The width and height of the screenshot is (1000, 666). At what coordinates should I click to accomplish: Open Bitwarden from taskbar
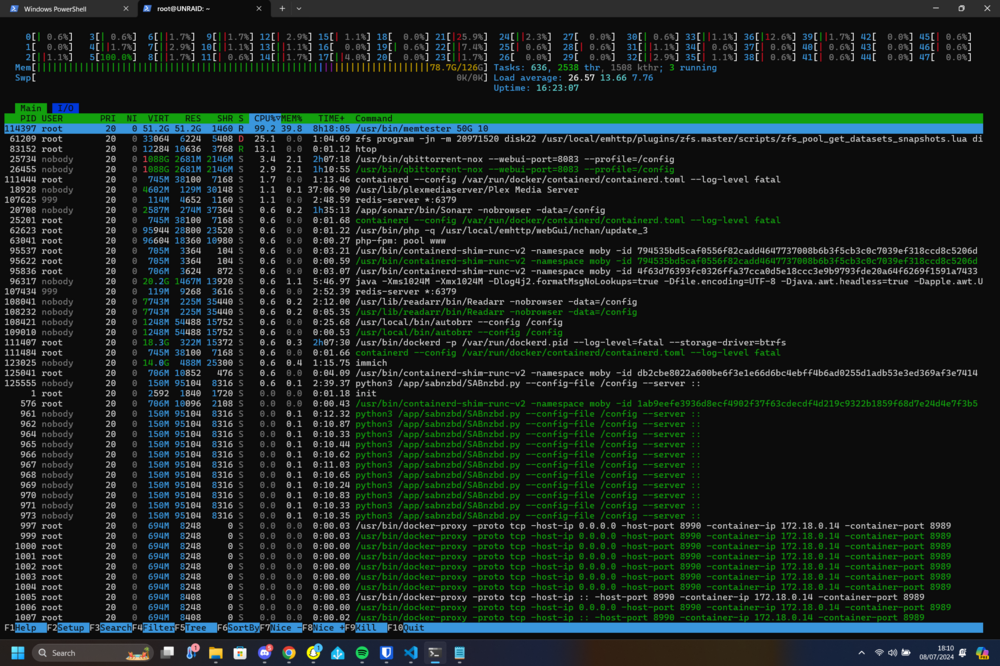[x=386, y=653]
